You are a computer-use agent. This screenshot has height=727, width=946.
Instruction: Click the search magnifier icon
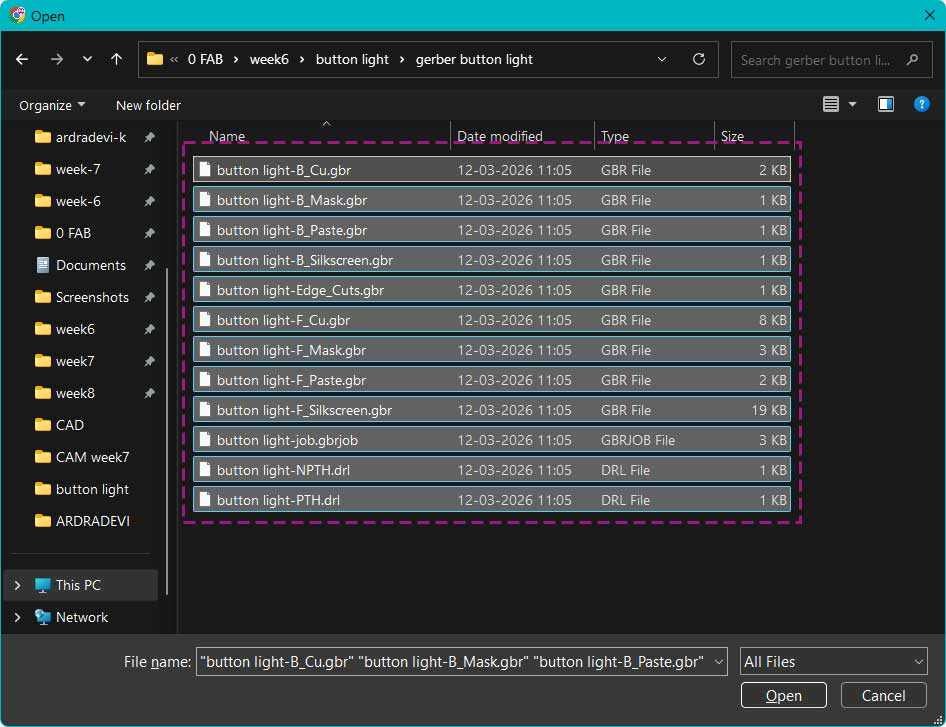(912, 60)
